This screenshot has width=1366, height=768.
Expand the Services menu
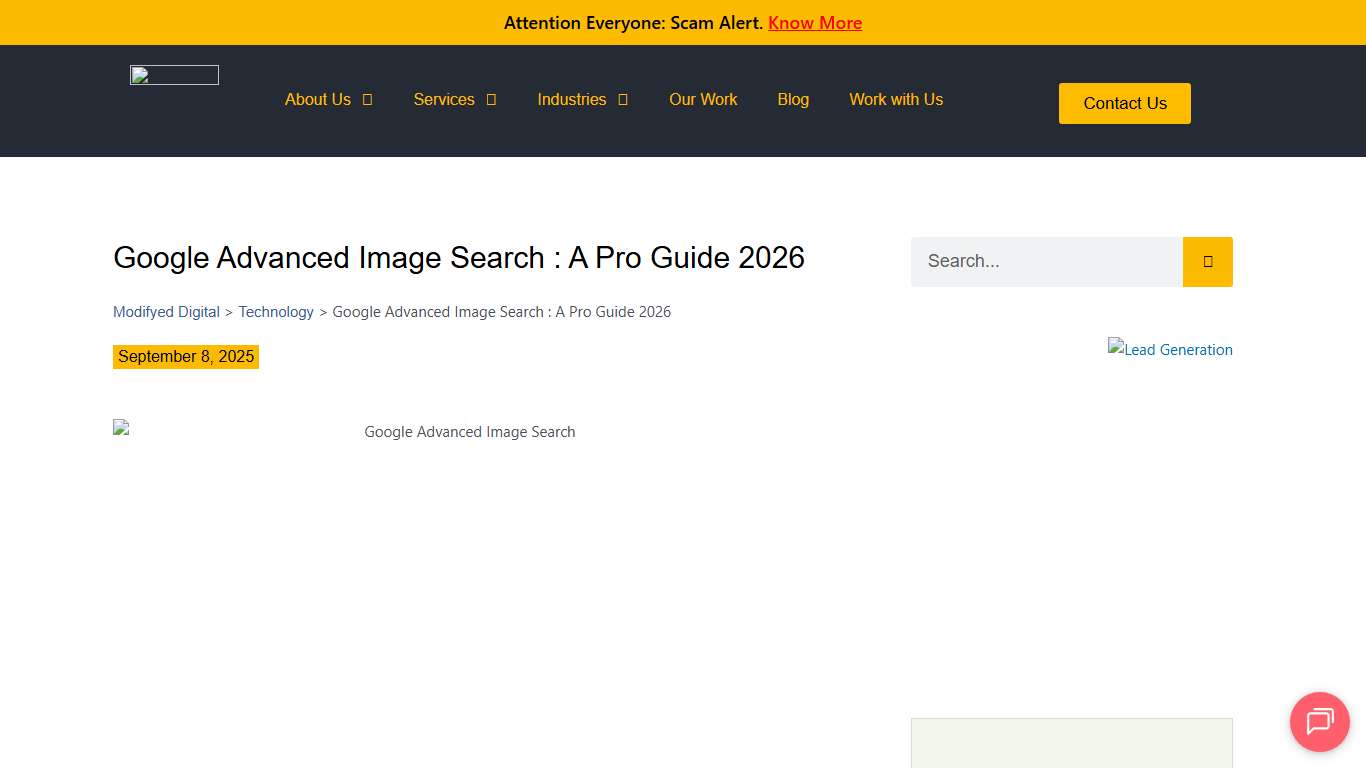[444, 99]
